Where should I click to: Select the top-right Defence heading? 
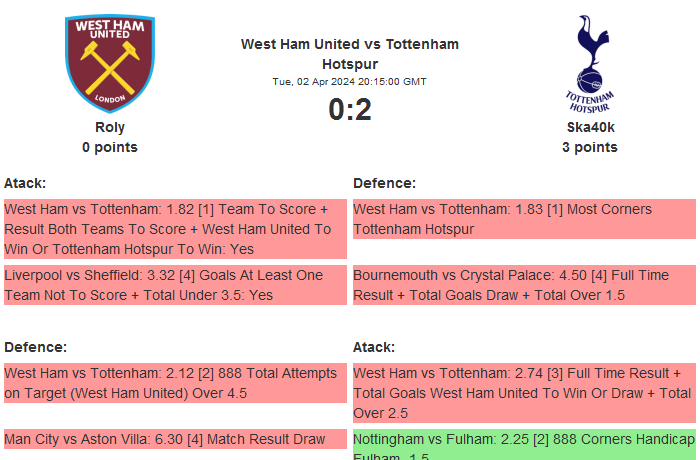384,183
